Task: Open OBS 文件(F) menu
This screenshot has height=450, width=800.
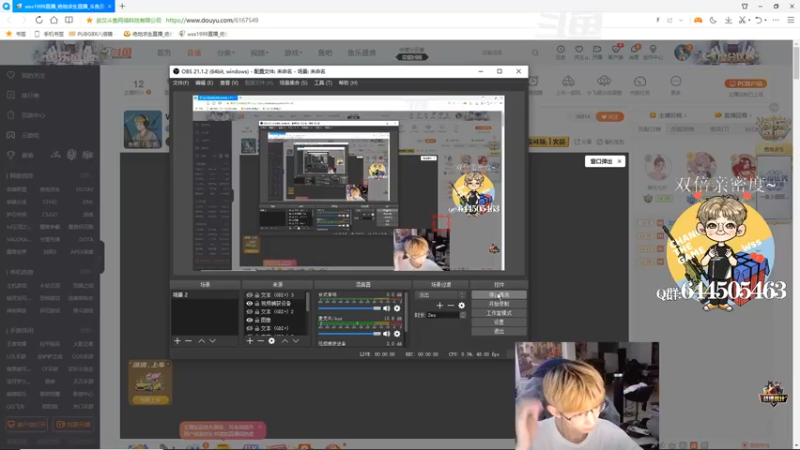Action: (181, 83)
